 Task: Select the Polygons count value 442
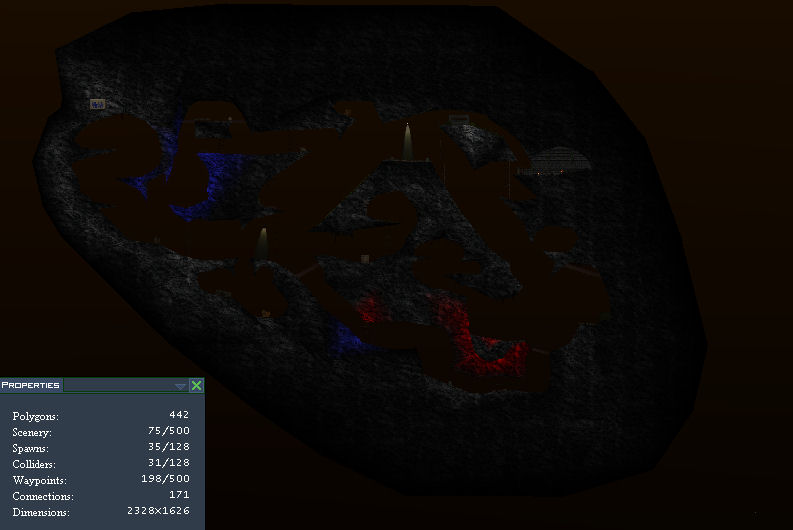click(x=179, y=415)
